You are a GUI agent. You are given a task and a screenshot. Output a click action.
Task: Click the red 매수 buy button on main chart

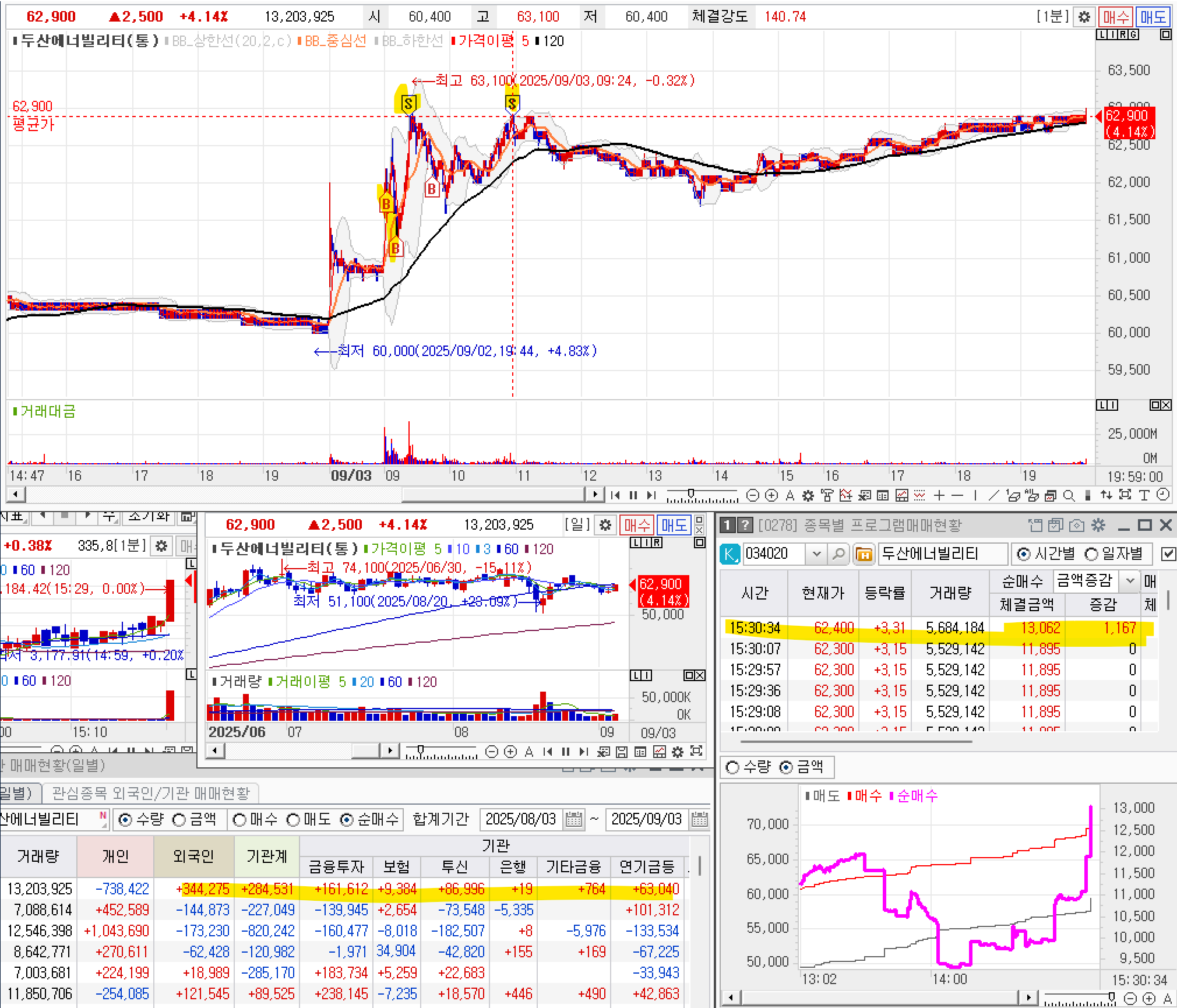pyautogui.click(x=1116, y=17)
